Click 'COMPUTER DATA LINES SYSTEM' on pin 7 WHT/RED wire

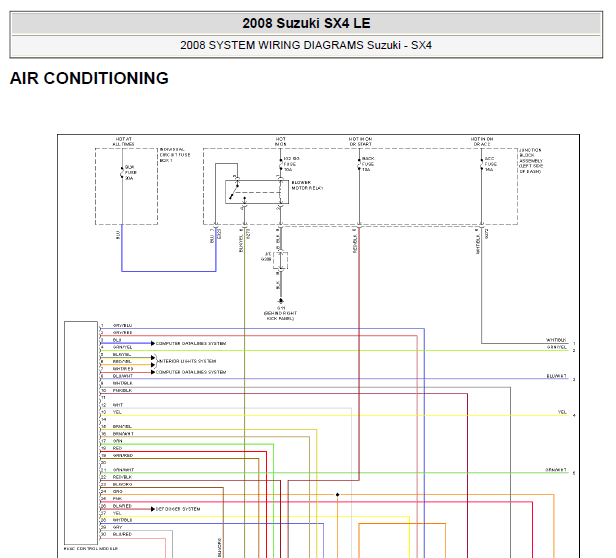(191, 372)
